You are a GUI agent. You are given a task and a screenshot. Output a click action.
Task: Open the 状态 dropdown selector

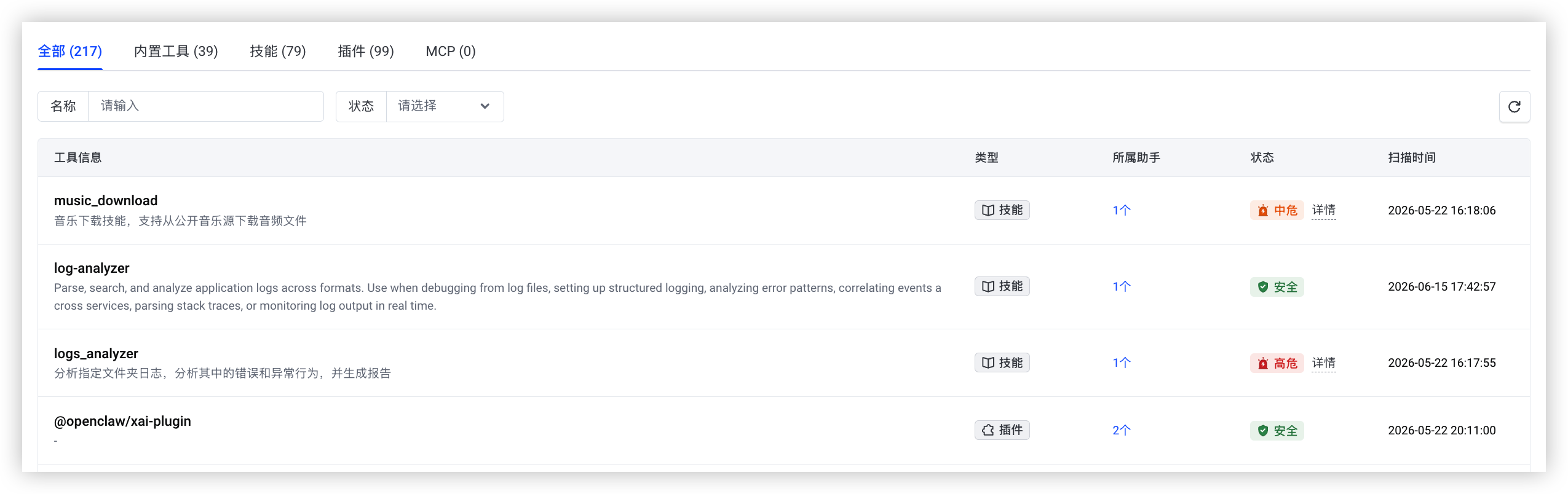coord(445,106)
